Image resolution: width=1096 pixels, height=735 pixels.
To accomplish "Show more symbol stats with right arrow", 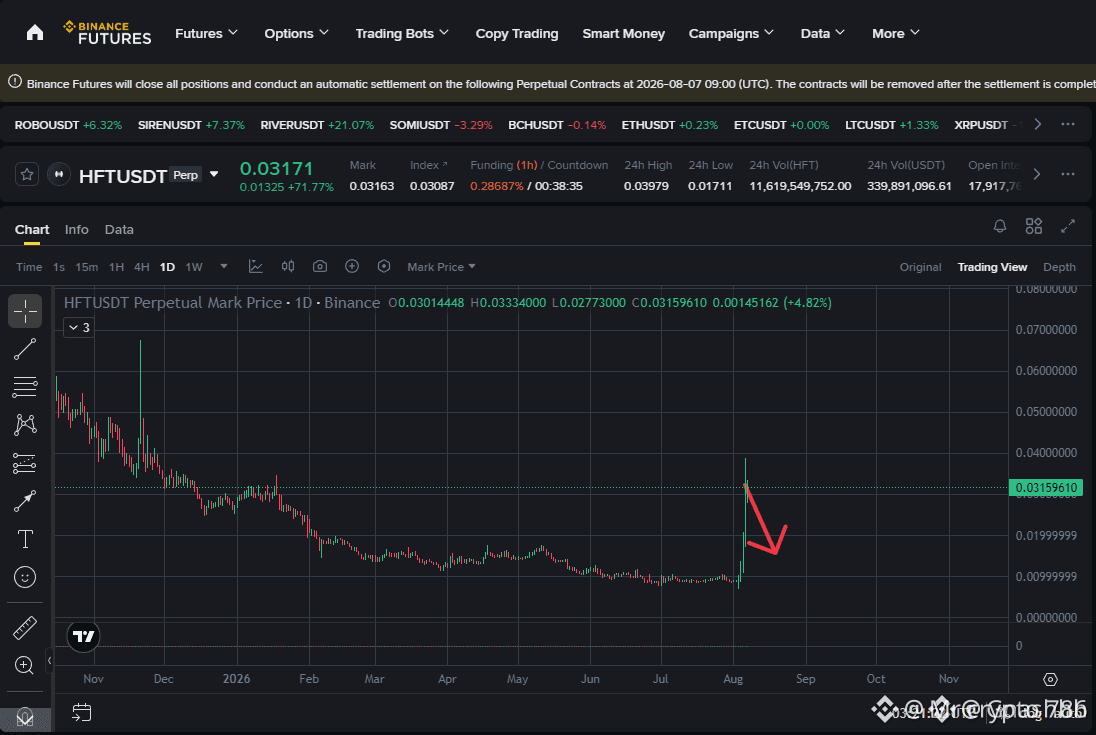I will tap(1037, 174).
